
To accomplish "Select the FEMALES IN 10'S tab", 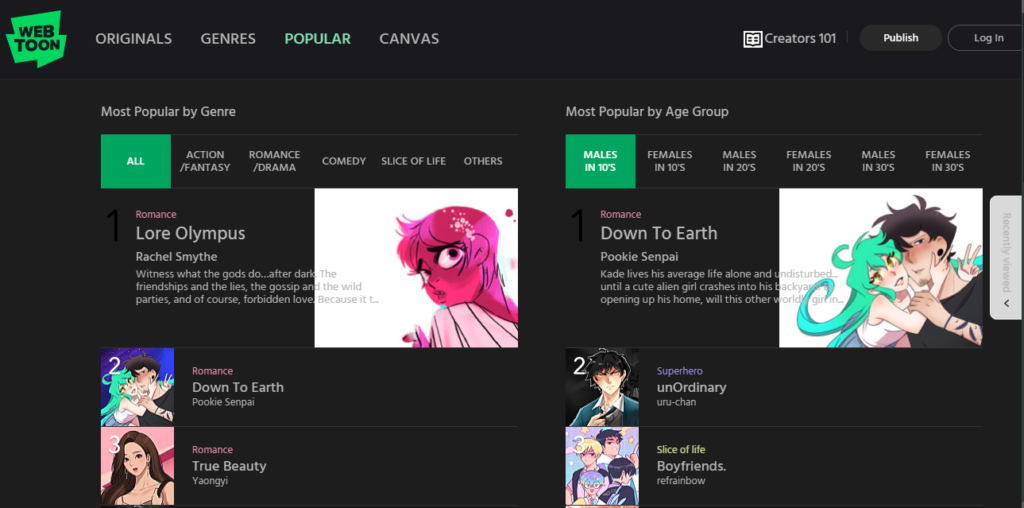I will pos(669,161).
